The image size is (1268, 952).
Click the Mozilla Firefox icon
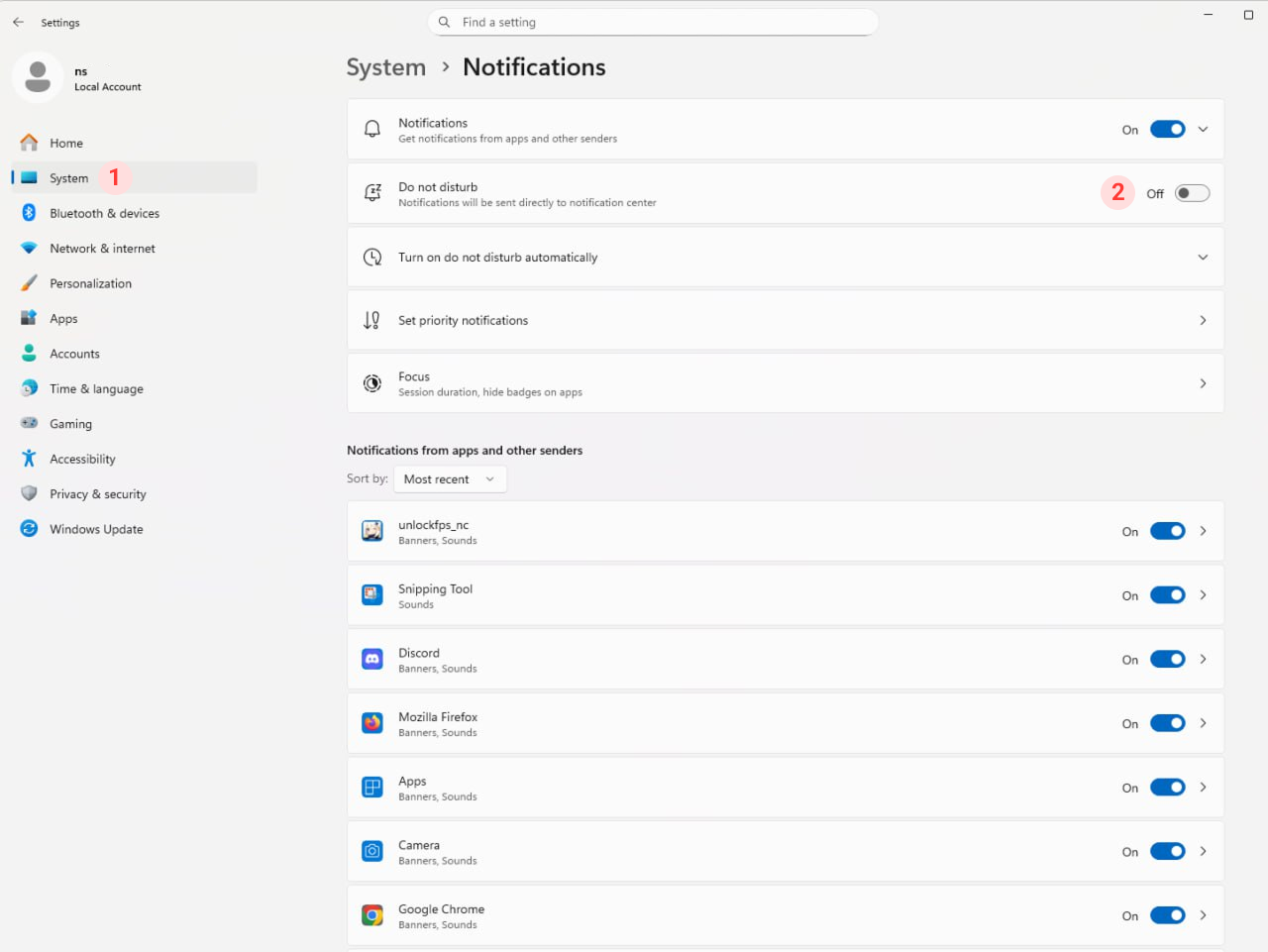pos(372,724)
